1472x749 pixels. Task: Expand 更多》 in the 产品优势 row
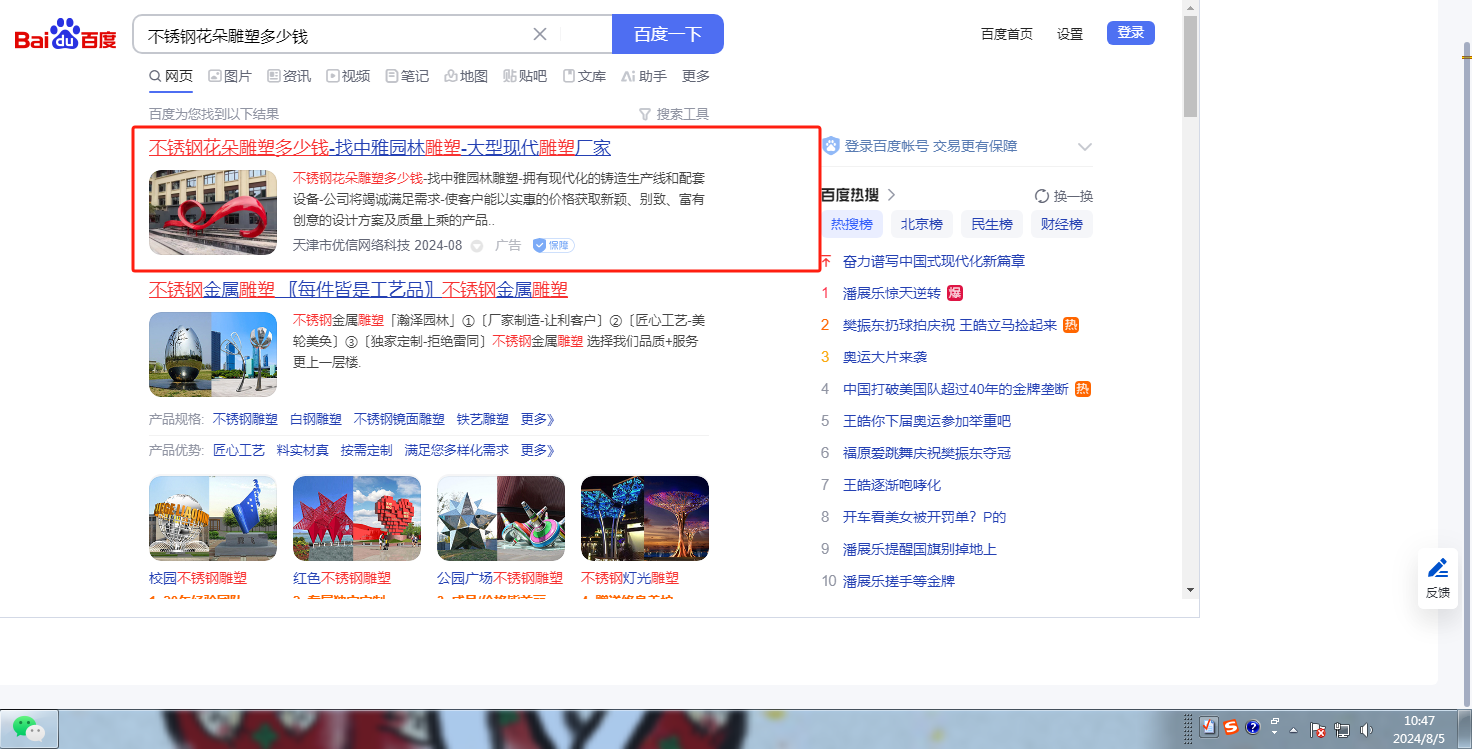click(x=538, y=450)
